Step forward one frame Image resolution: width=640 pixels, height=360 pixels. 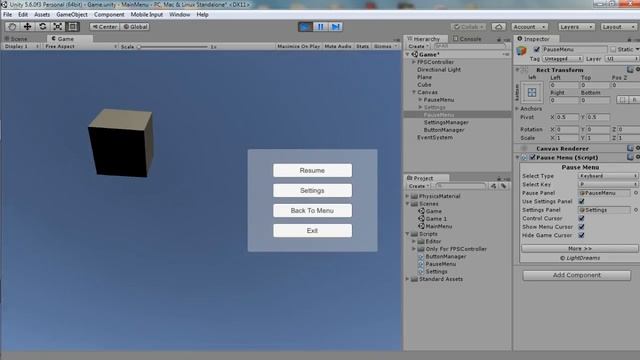point(336,27)
